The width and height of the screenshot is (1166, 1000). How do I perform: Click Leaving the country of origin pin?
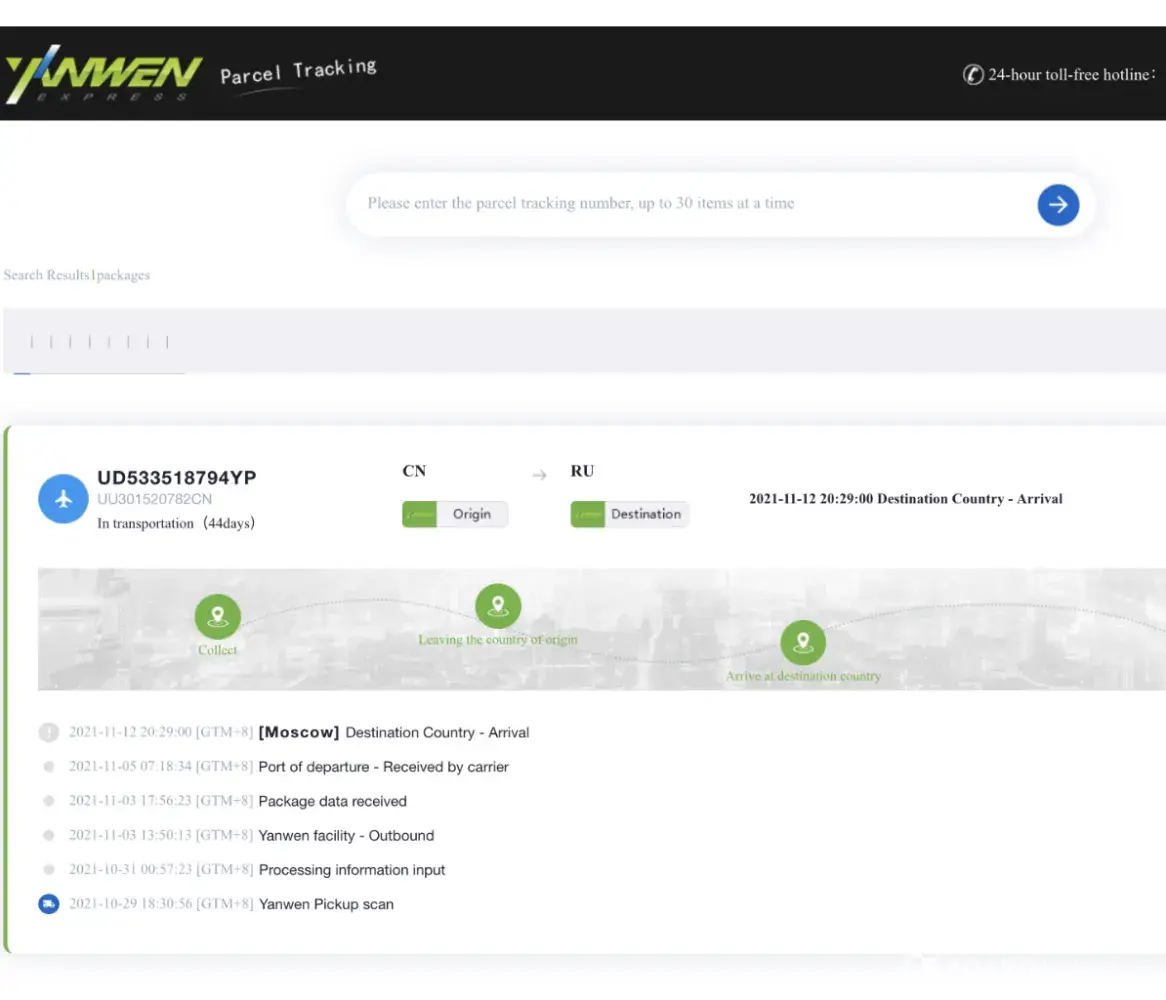click(x=497, y=606)
